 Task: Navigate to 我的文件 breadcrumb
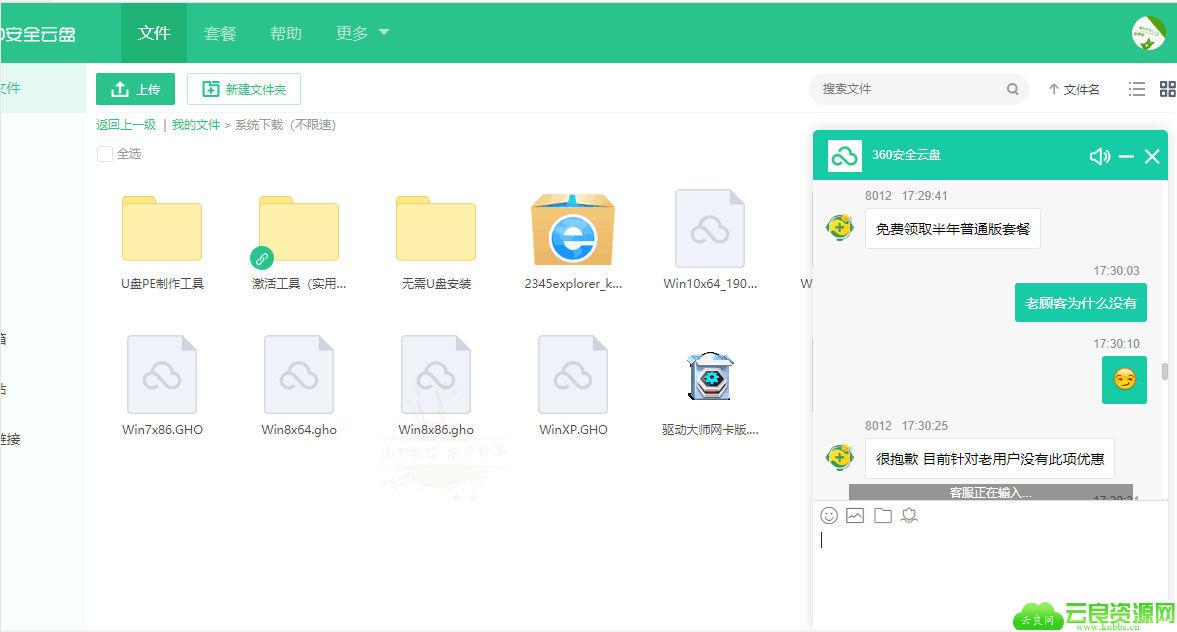tap(196, 125)
